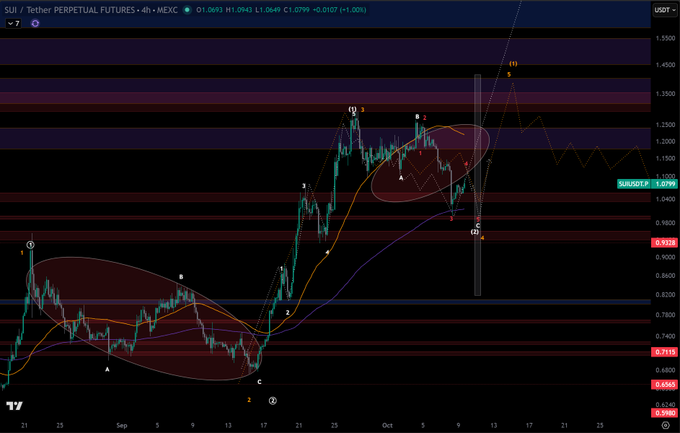Viewport: 680px width, 433px height.
Task: Click the red 0.6565 price label
Action: [x=664, y=384]
